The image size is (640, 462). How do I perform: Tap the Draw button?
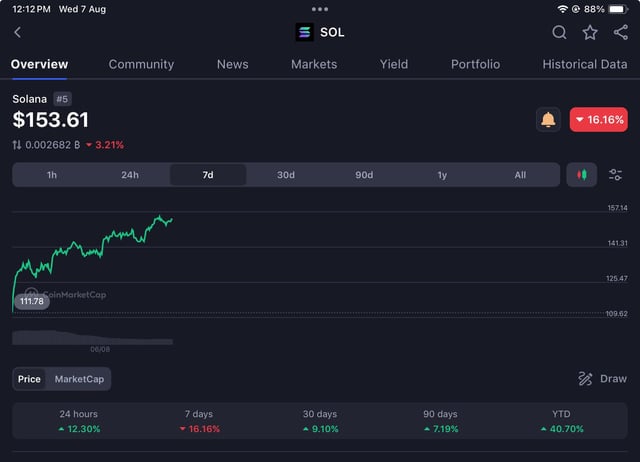click(x=602, y=379)
